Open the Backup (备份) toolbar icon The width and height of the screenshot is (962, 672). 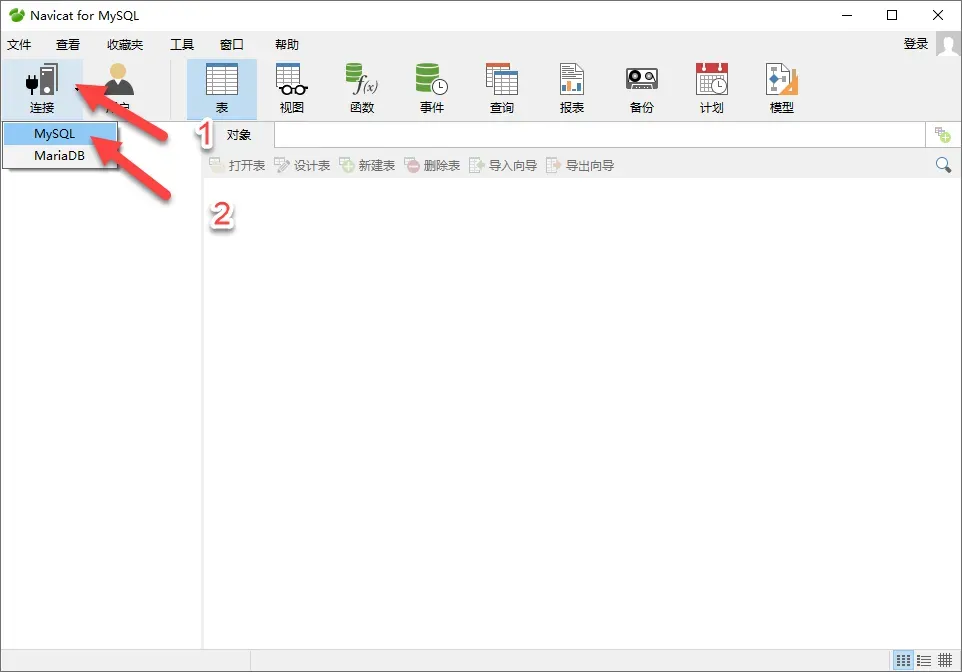click(641, 88)
